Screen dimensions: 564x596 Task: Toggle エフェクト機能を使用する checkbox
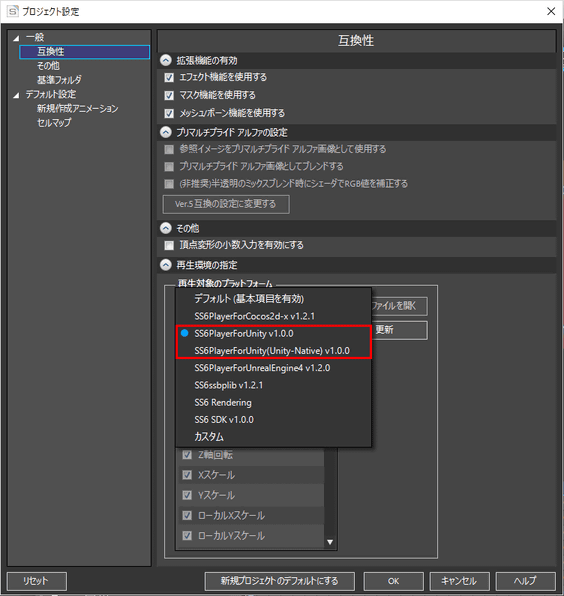(169, 78)
